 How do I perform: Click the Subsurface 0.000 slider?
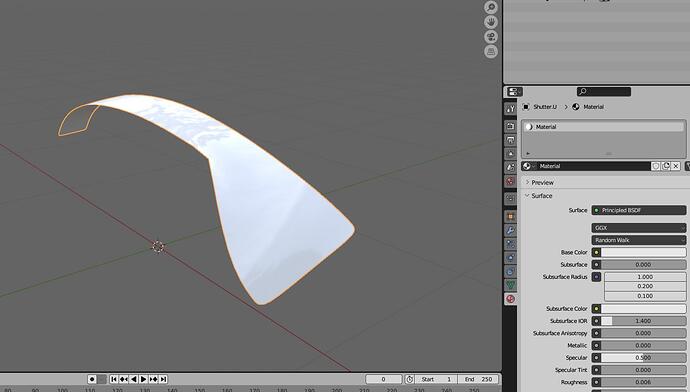tap(643, 264)
